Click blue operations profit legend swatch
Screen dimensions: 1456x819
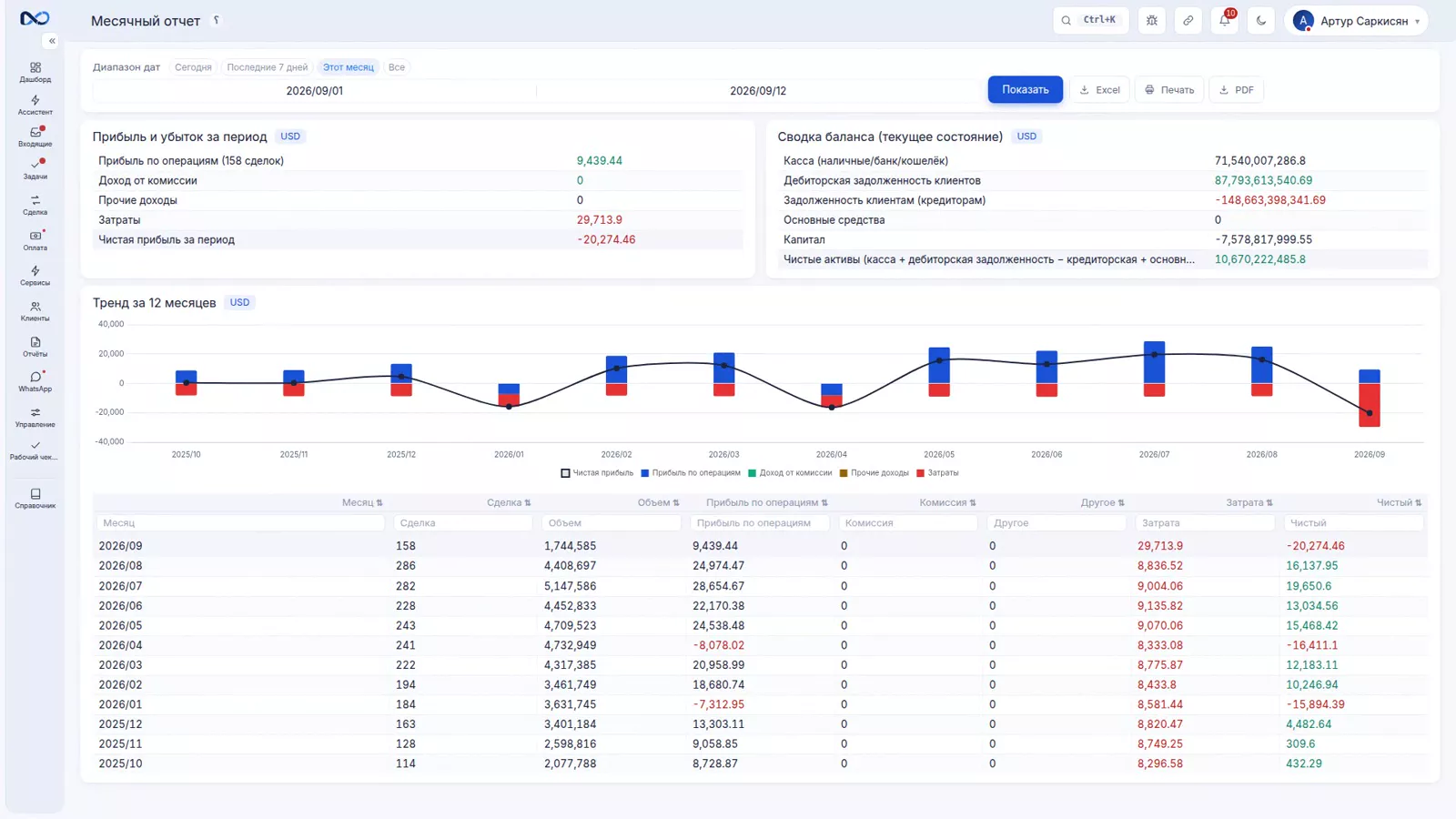point(645,473)
